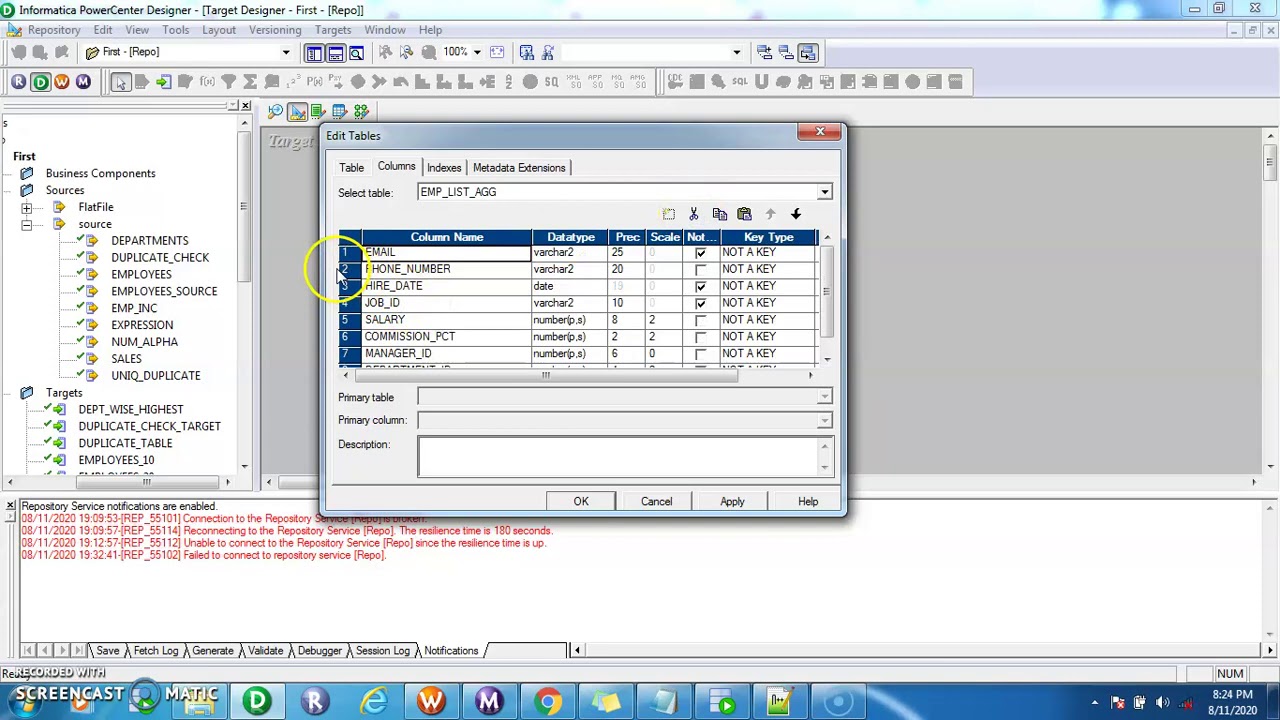Click the scale-to-fit icon next to zoom

click(x=497, y=52)
